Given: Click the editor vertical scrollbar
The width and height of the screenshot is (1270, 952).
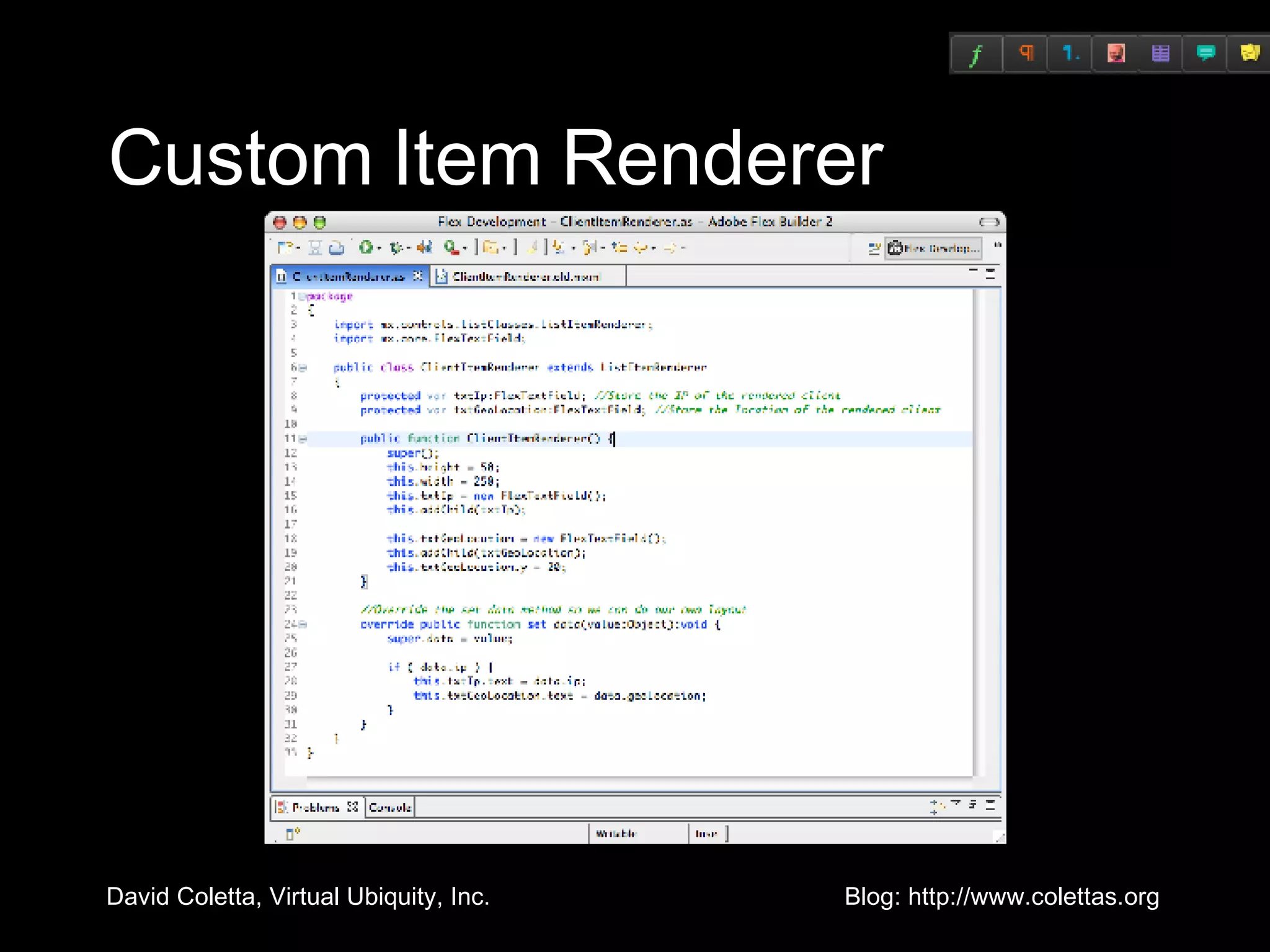Looking at the screenshot, I should tap(978, 532).
